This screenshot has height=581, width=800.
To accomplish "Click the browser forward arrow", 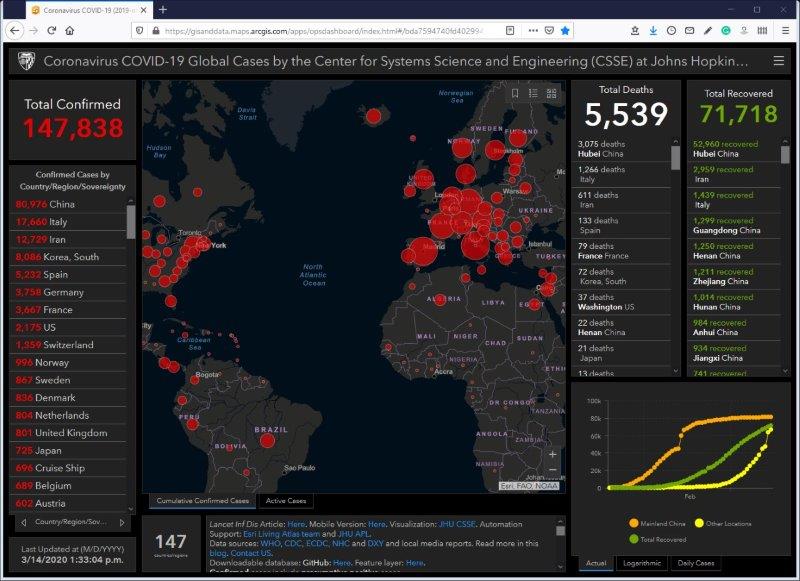I will point(34,31).
